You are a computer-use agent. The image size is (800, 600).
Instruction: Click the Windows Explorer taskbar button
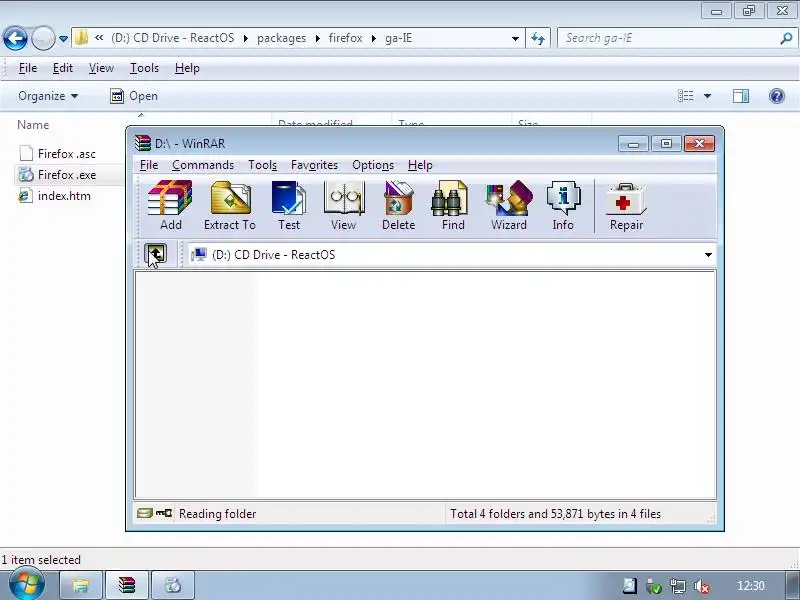coord(81,585)
